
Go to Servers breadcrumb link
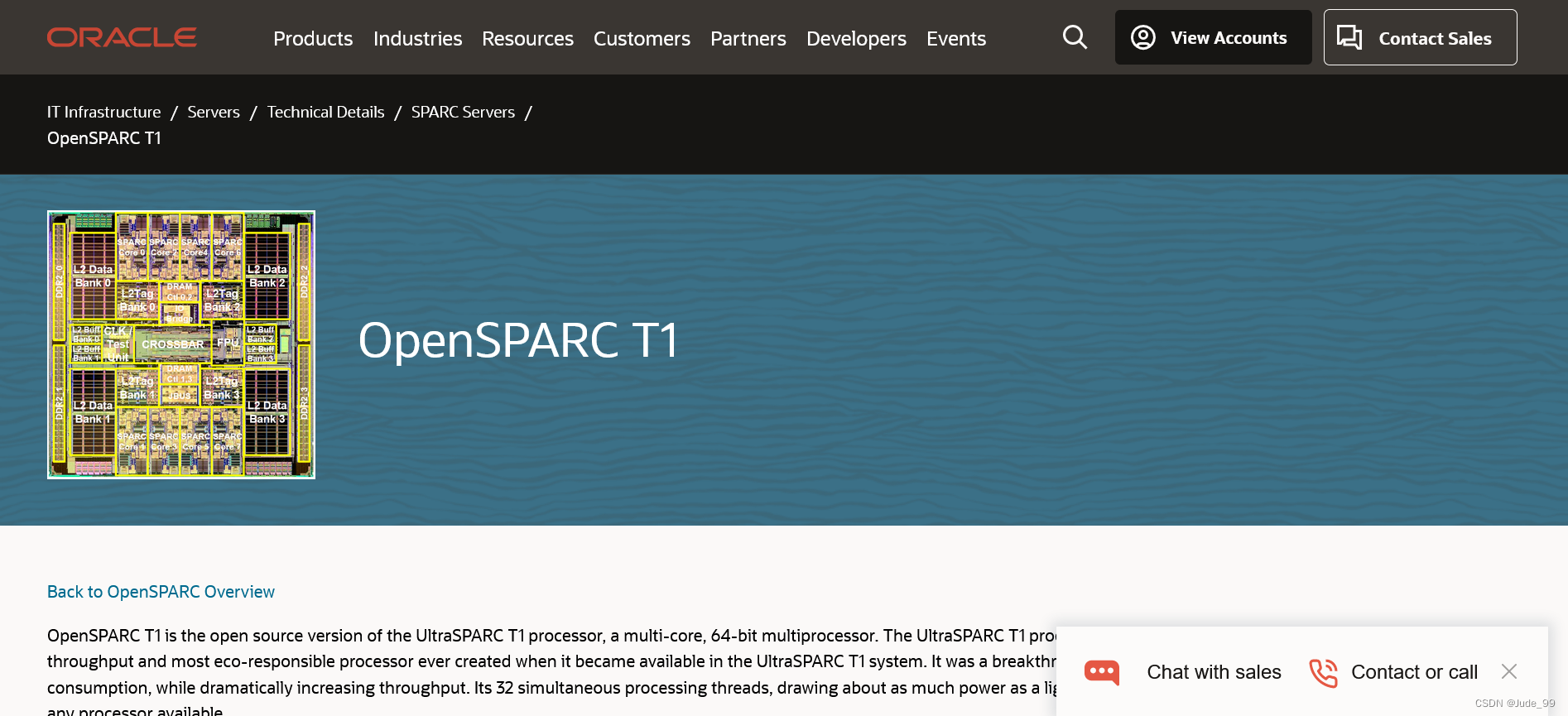pyautogui.click(x=214, y=112)
